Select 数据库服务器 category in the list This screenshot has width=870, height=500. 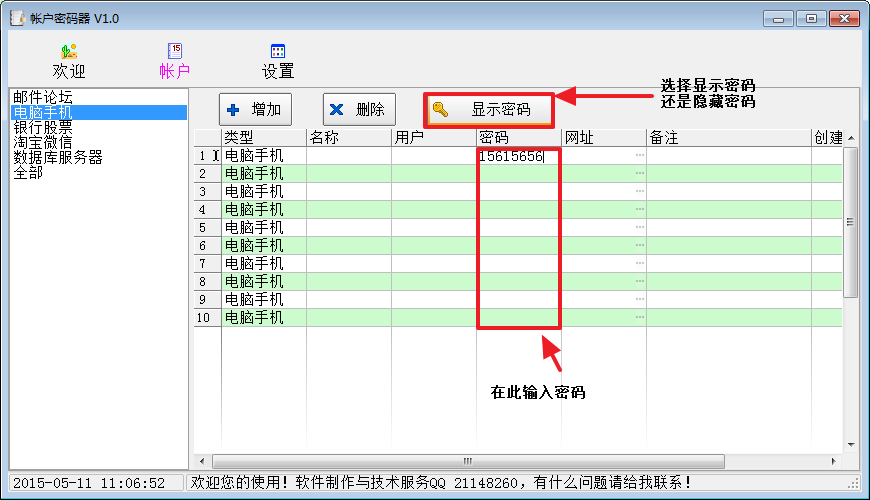[x=58, y=157]
